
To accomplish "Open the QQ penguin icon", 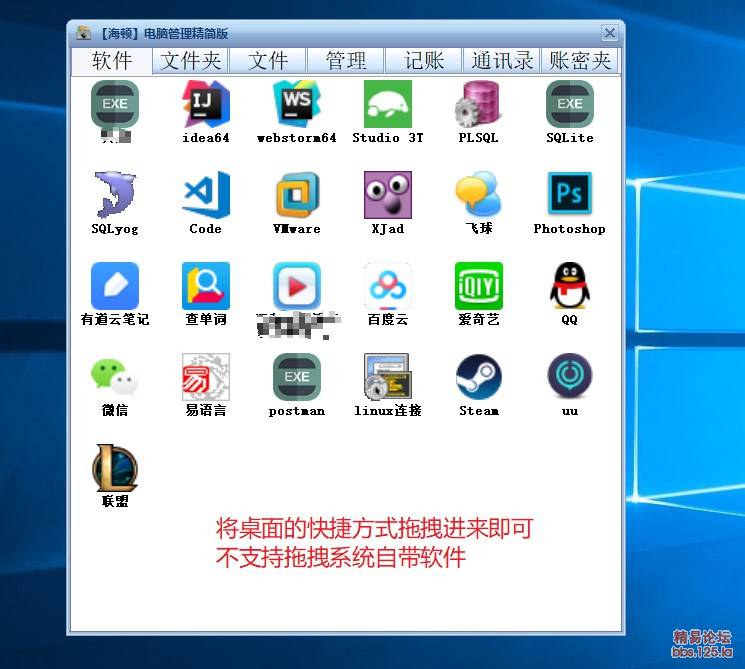I will pyautogui.click(x=570, y=286).
